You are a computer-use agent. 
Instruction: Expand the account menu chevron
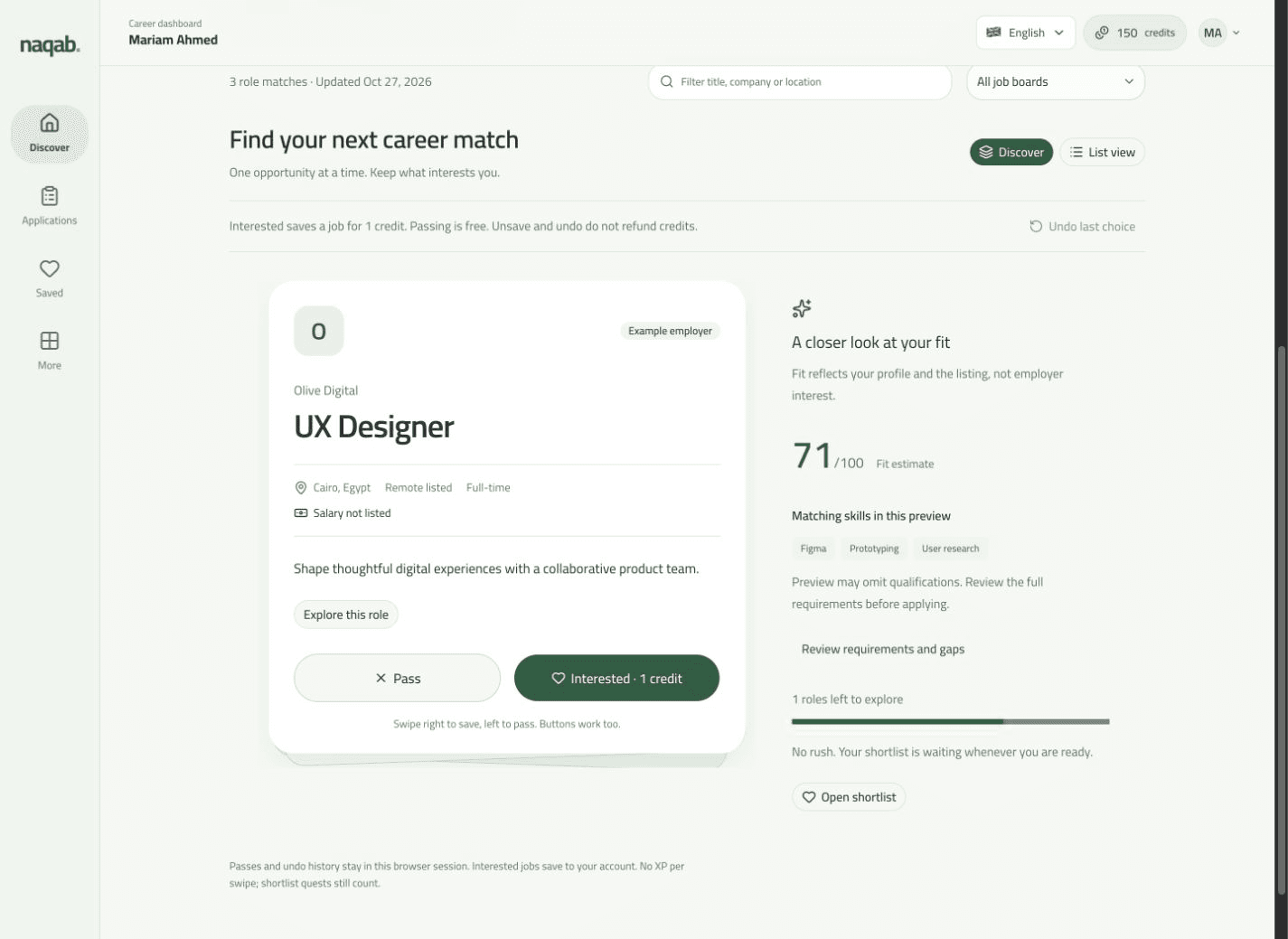pos(1236,33)
